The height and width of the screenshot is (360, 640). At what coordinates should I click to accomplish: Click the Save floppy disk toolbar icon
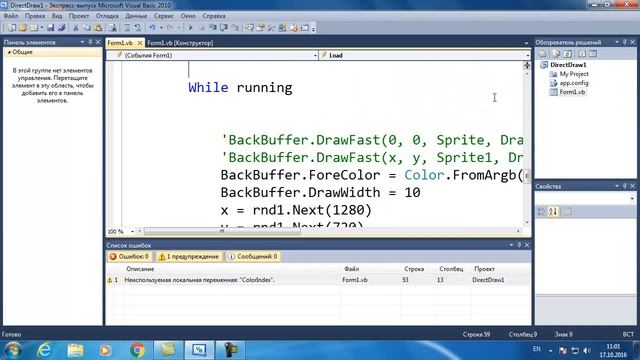(51, 28)
